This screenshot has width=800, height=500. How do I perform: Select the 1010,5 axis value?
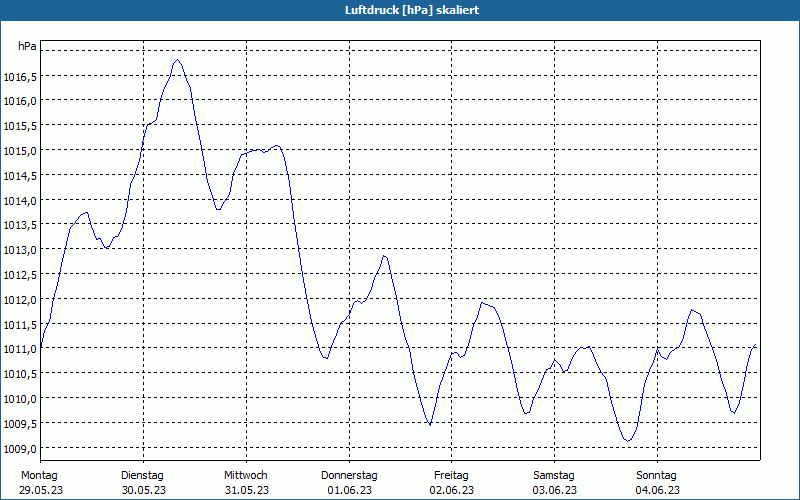(x=20, y=374)
